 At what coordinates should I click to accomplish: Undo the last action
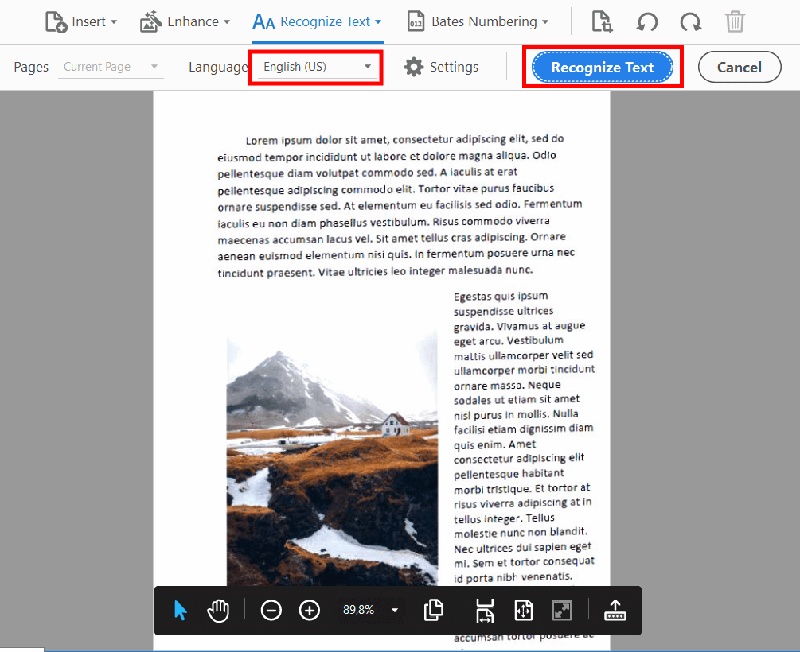point(645,21)
